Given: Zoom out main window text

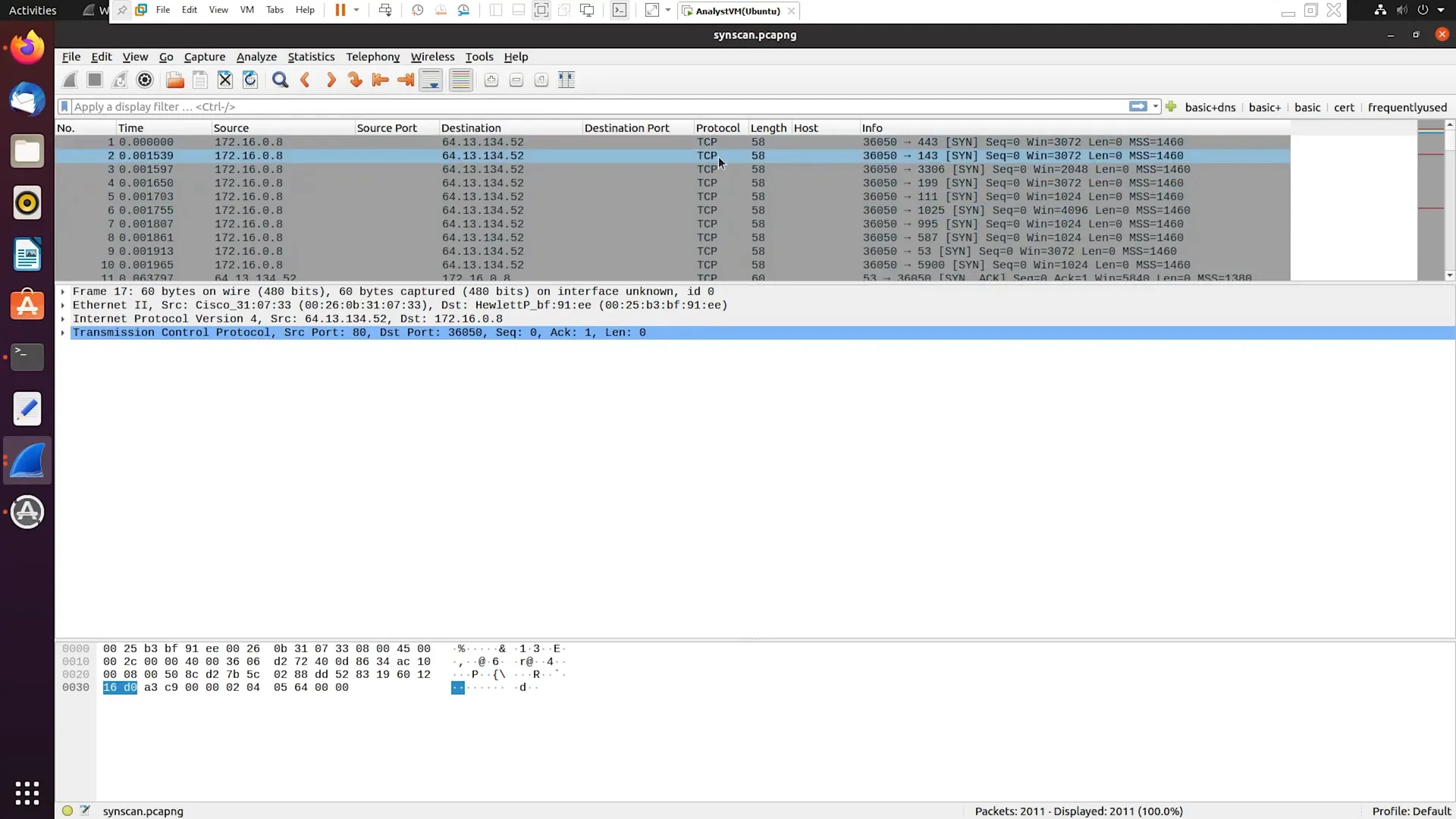Looking at the screenshot, I should pos(516,80).
